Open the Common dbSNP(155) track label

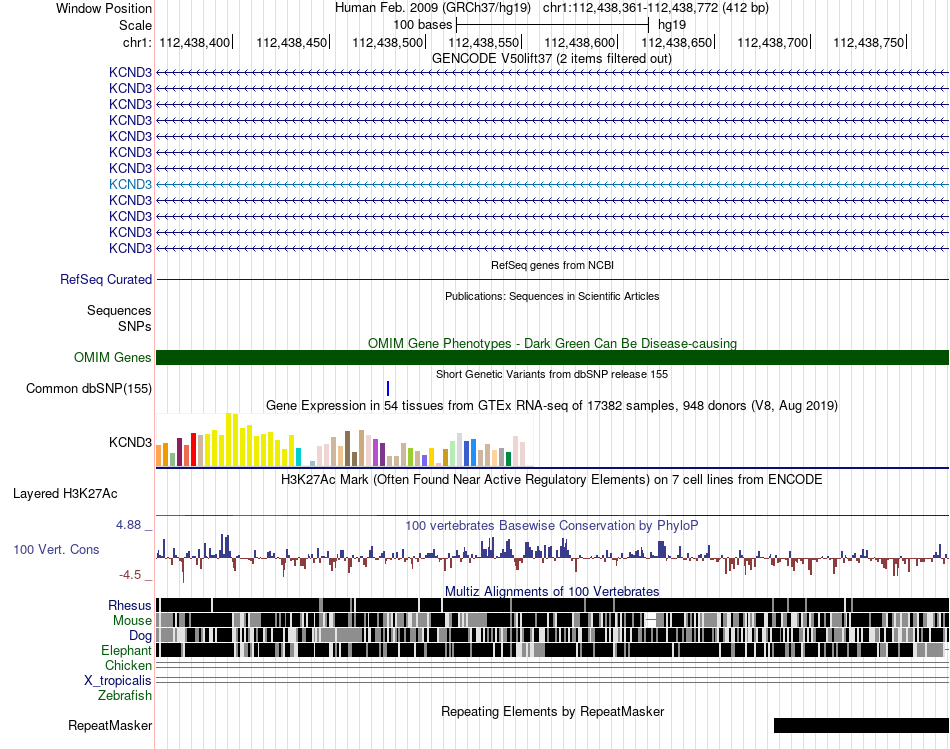coord(89,388)
